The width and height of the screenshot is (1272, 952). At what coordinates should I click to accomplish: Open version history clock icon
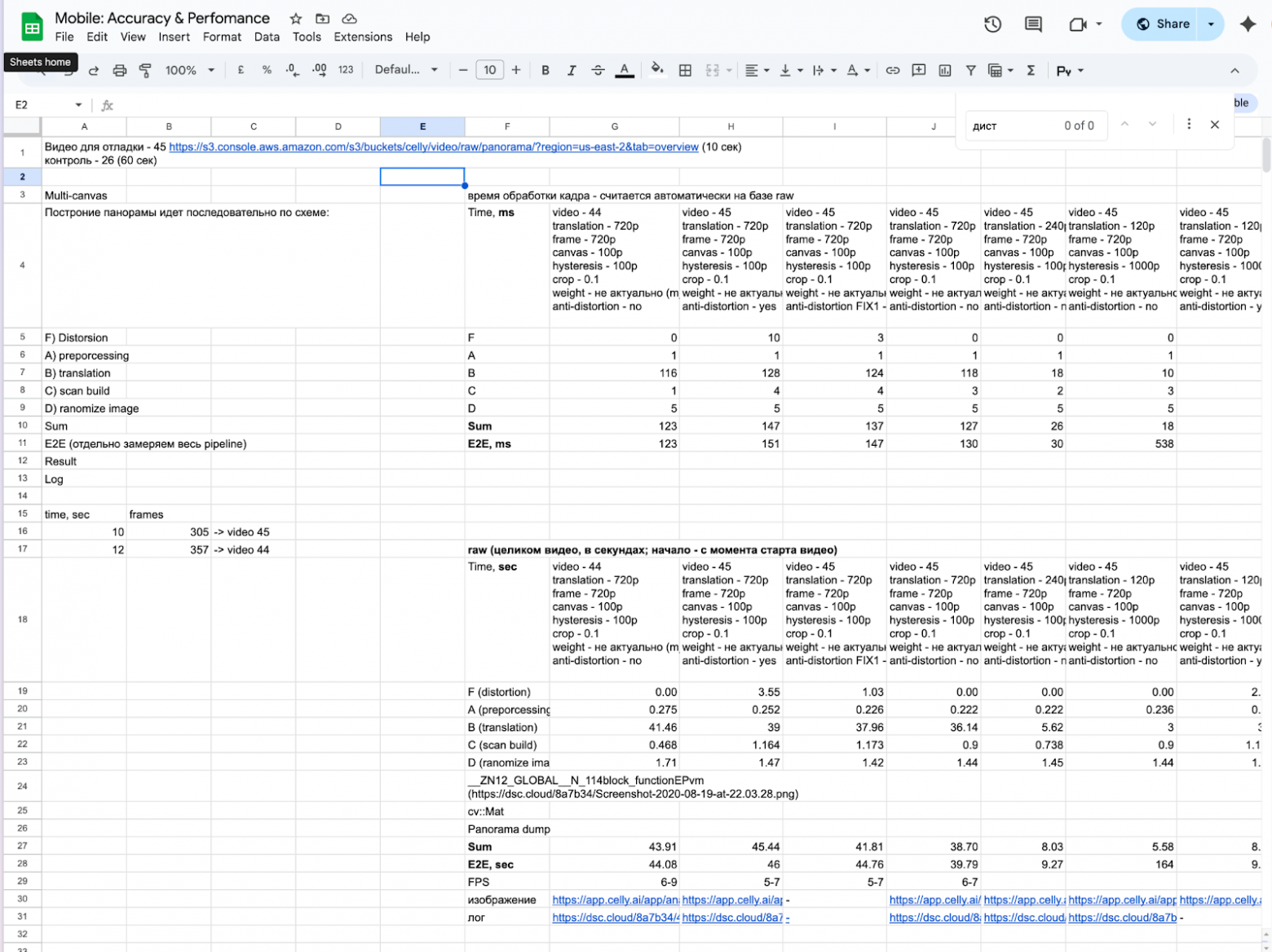[992, 24]
